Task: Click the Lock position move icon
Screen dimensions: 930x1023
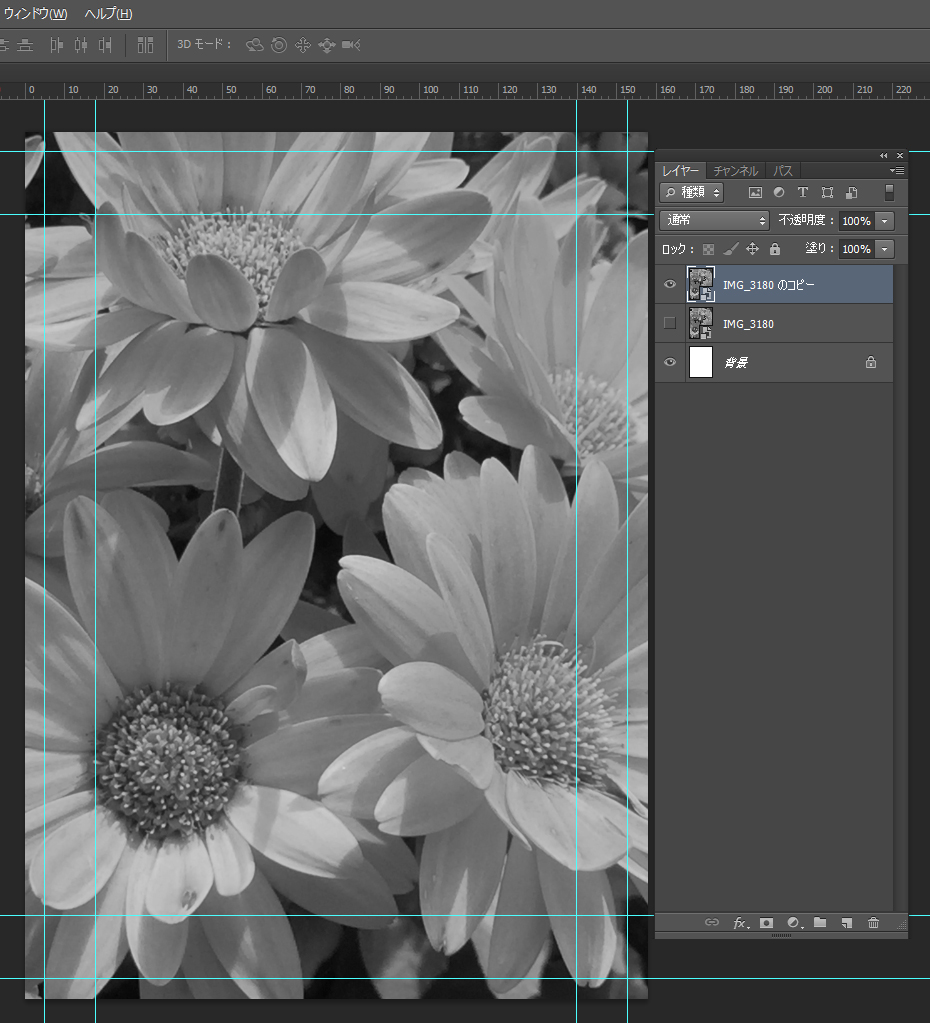Action: click(752, 249)
